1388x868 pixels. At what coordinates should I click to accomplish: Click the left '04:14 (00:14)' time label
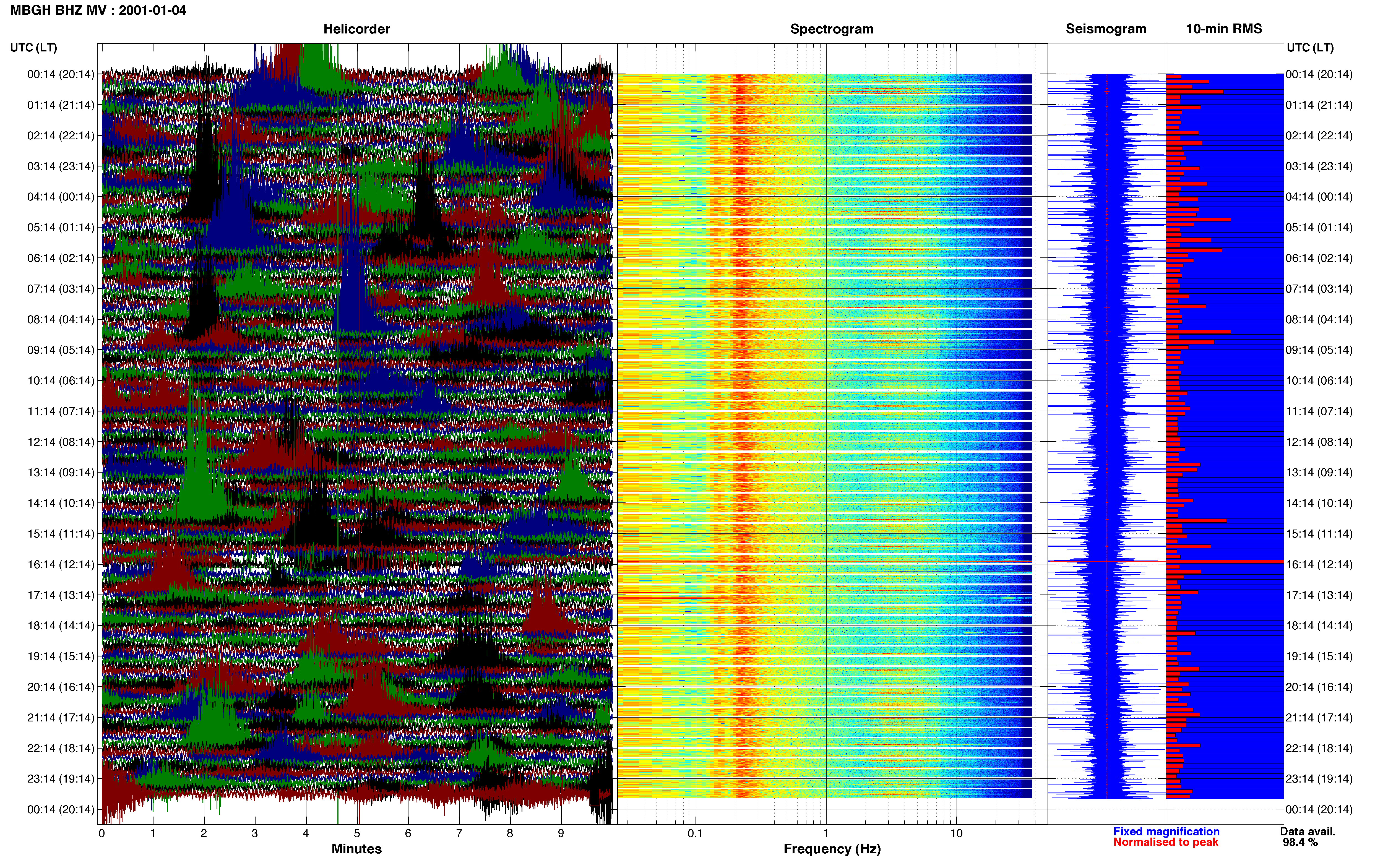[61, 197]
